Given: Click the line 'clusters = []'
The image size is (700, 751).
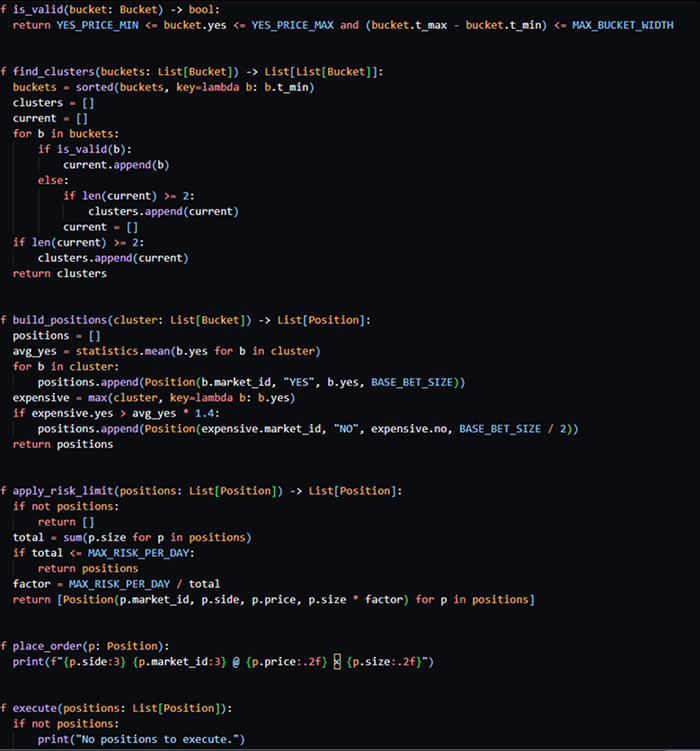Looking at the screenshot, I should (54, 103).
